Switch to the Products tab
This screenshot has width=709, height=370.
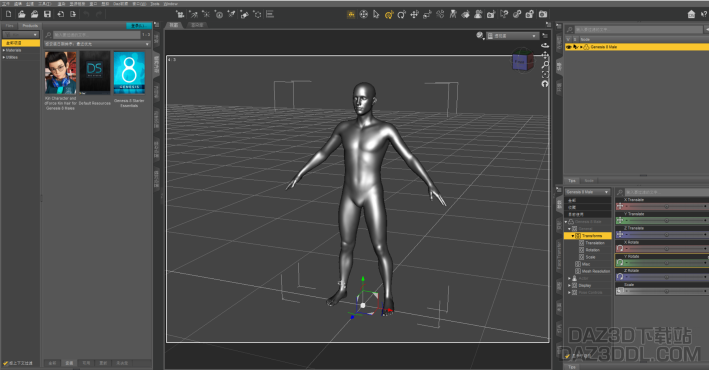30,26
